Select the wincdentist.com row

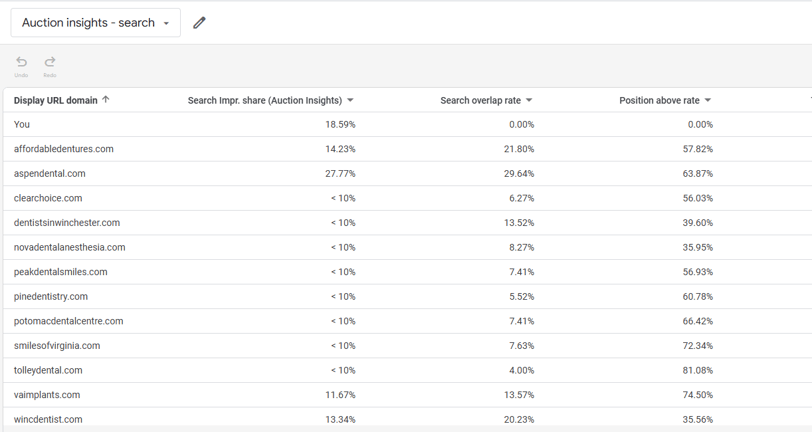tap(408, 420)
